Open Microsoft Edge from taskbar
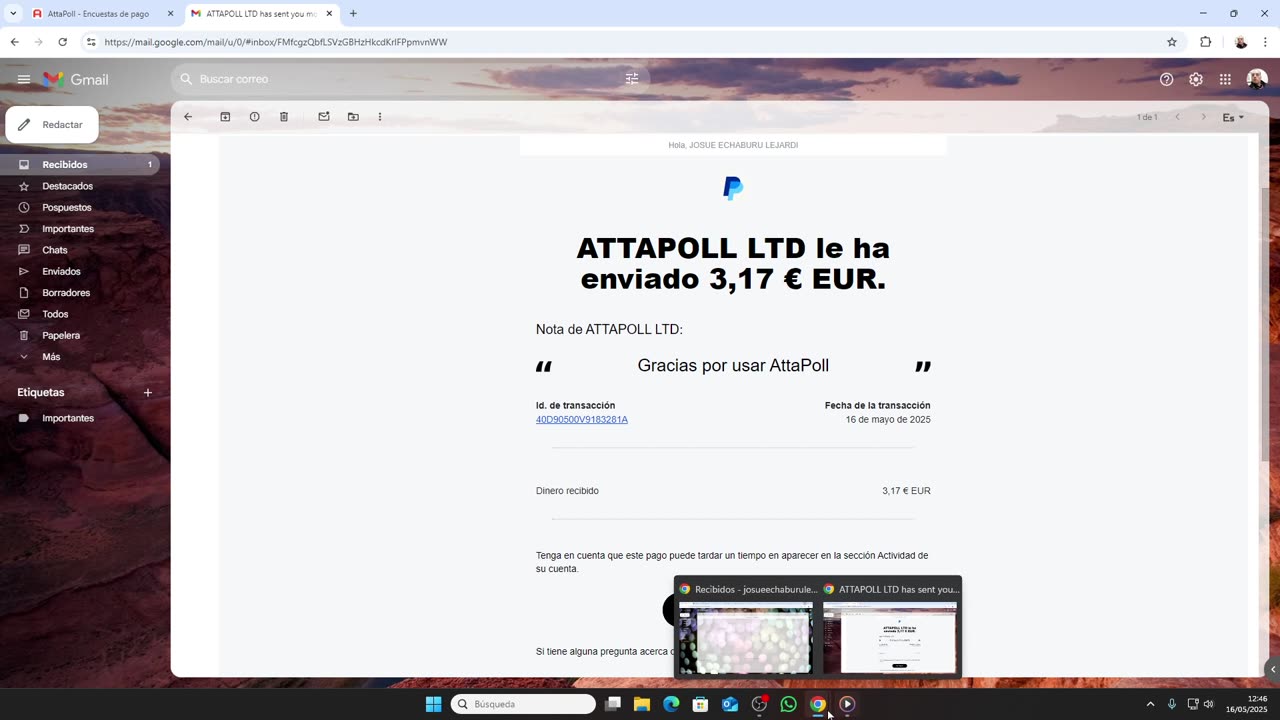Image resolution: width=1280 pixels, height=720 pixels. click(x=671, y=704)
